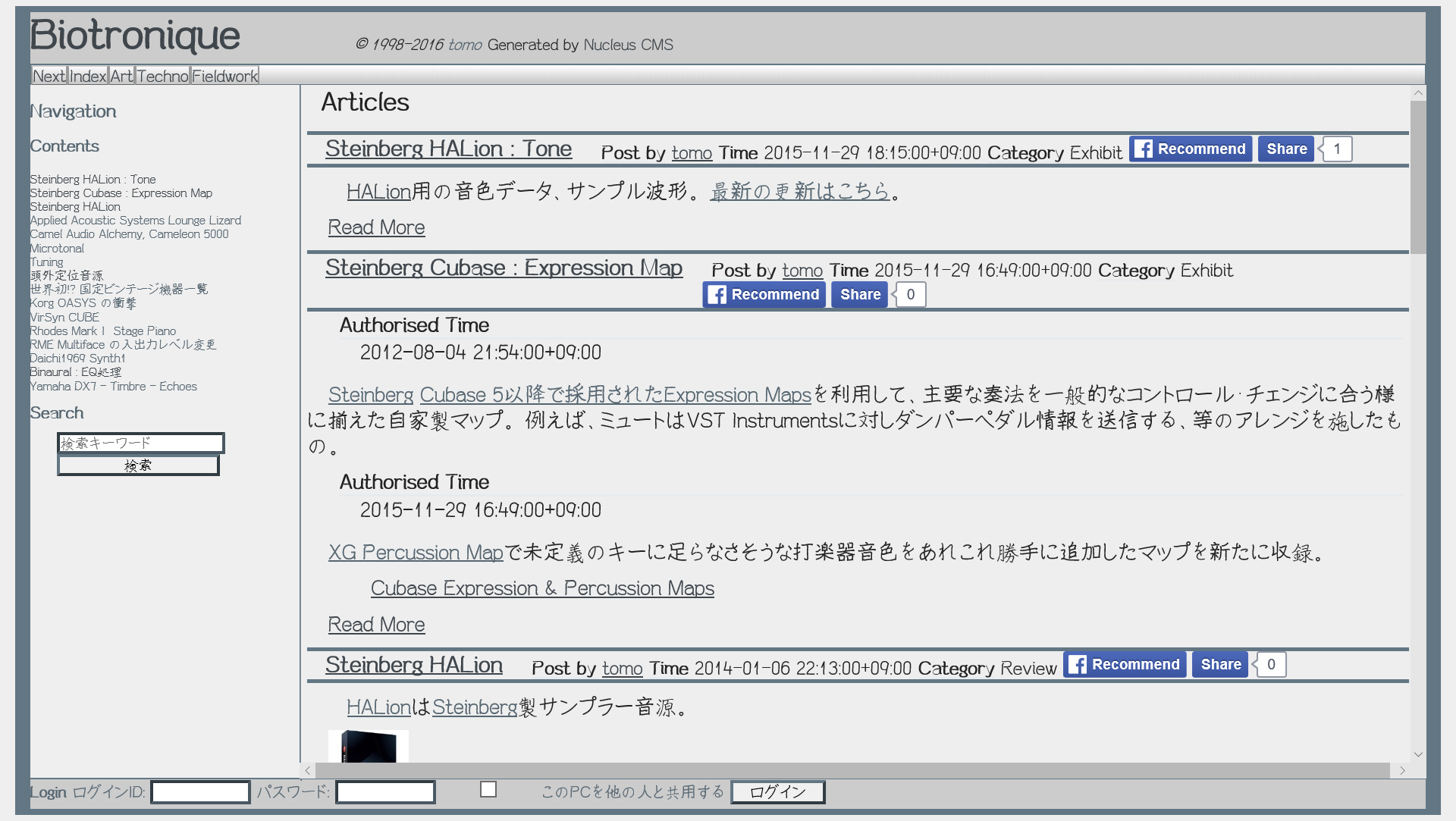Click Facebook Recommend for Cubase Expression Map

coord(764,294)
